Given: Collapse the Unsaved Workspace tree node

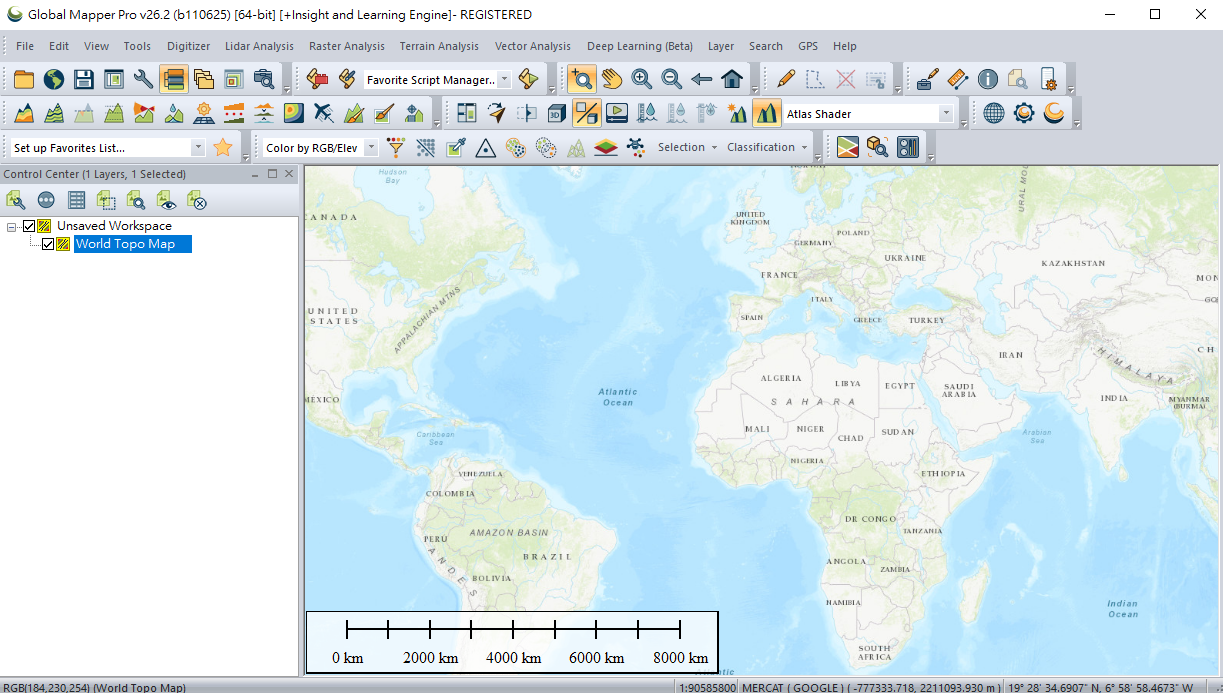Looking at the screenshot, I should 12,226.
